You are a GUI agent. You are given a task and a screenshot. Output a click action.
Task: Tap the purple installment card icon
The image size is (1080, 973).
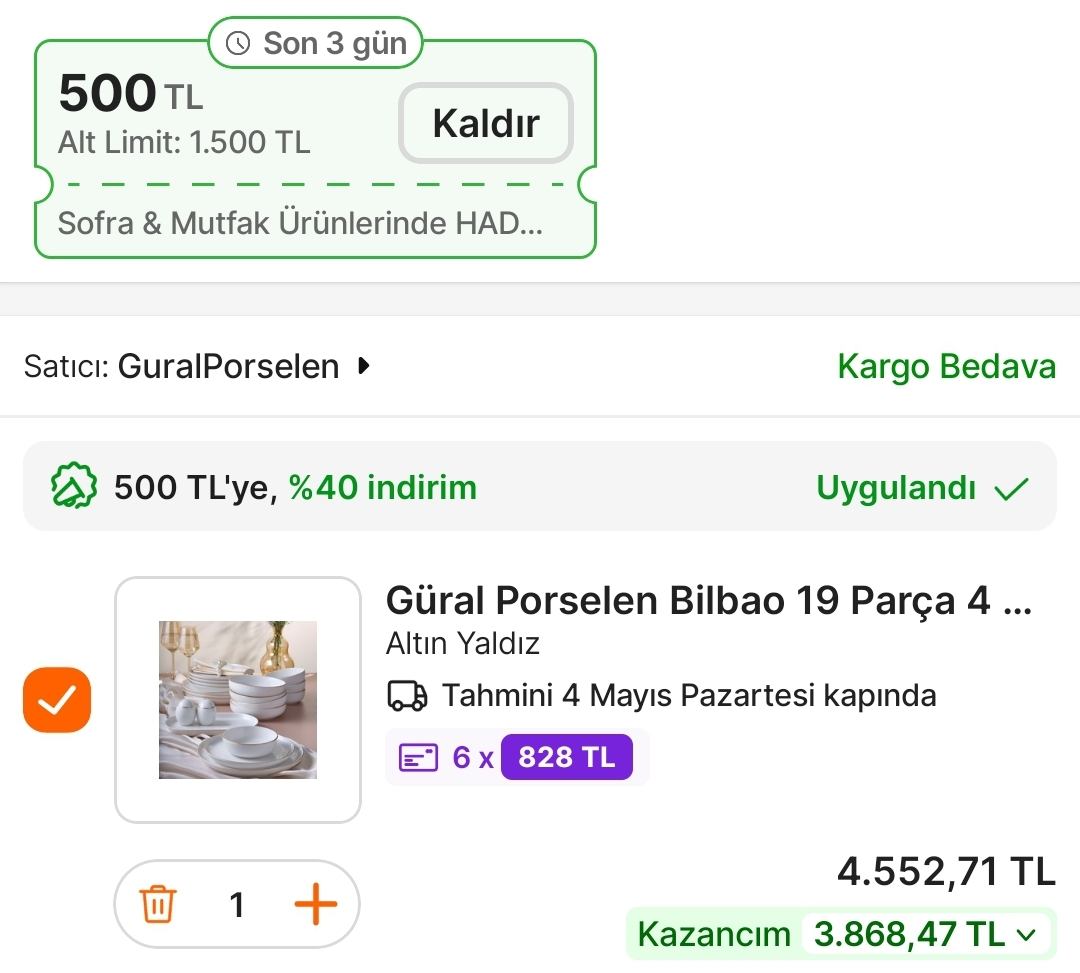coord(419,758)
